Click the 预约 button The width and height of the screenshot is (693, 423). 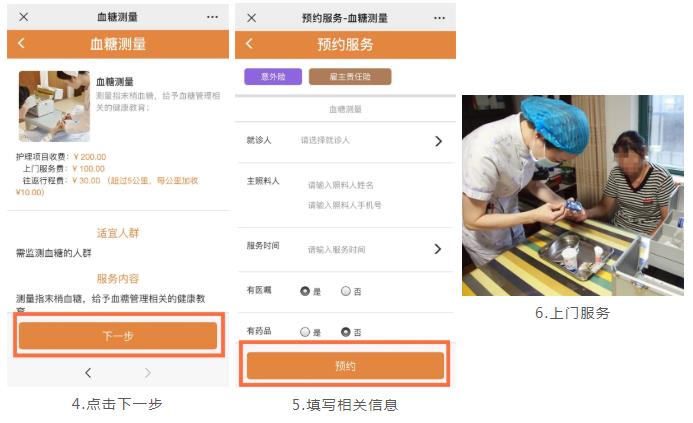tap(345, 366)
